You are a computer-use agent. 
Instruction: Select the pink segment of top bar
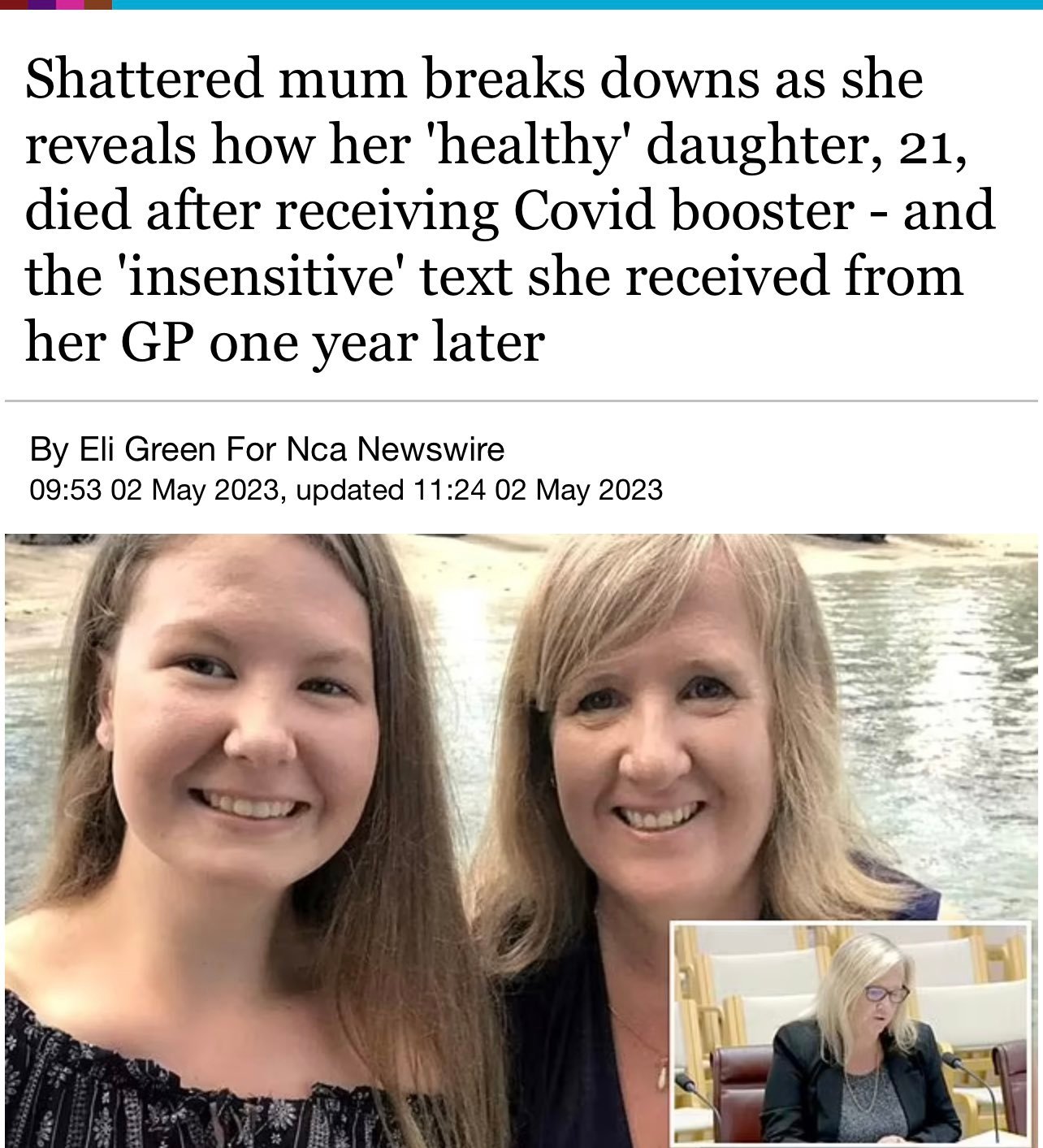click(x=71, y=4)
